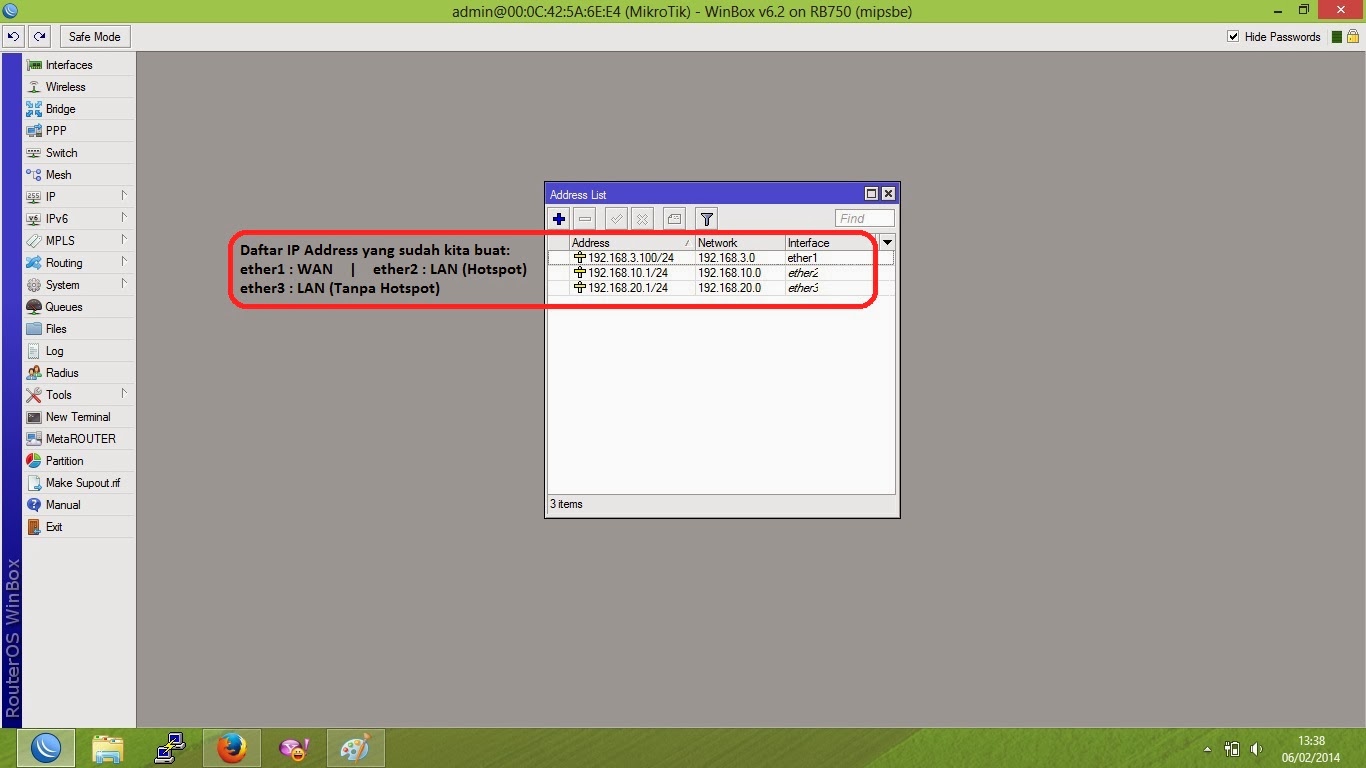Toggle Safe Mode button

tap(94, 37)
